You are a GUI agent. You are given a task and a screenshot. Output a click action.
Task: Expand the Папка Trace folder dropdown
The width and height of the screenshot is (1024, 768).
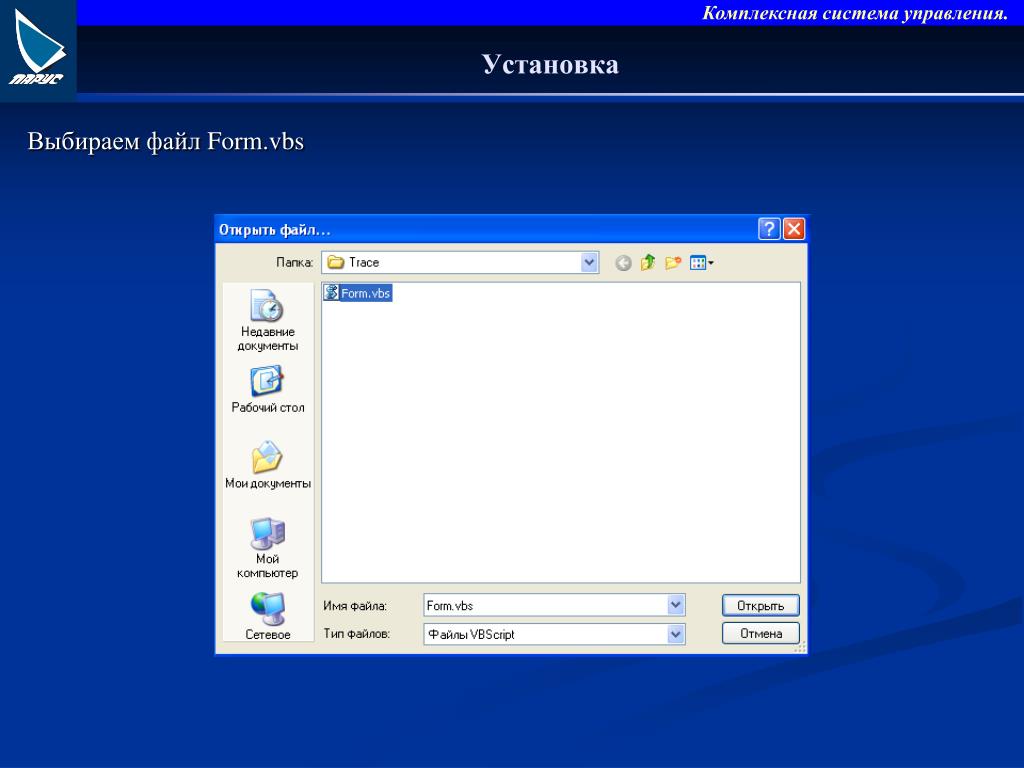[x=589, y=263]
